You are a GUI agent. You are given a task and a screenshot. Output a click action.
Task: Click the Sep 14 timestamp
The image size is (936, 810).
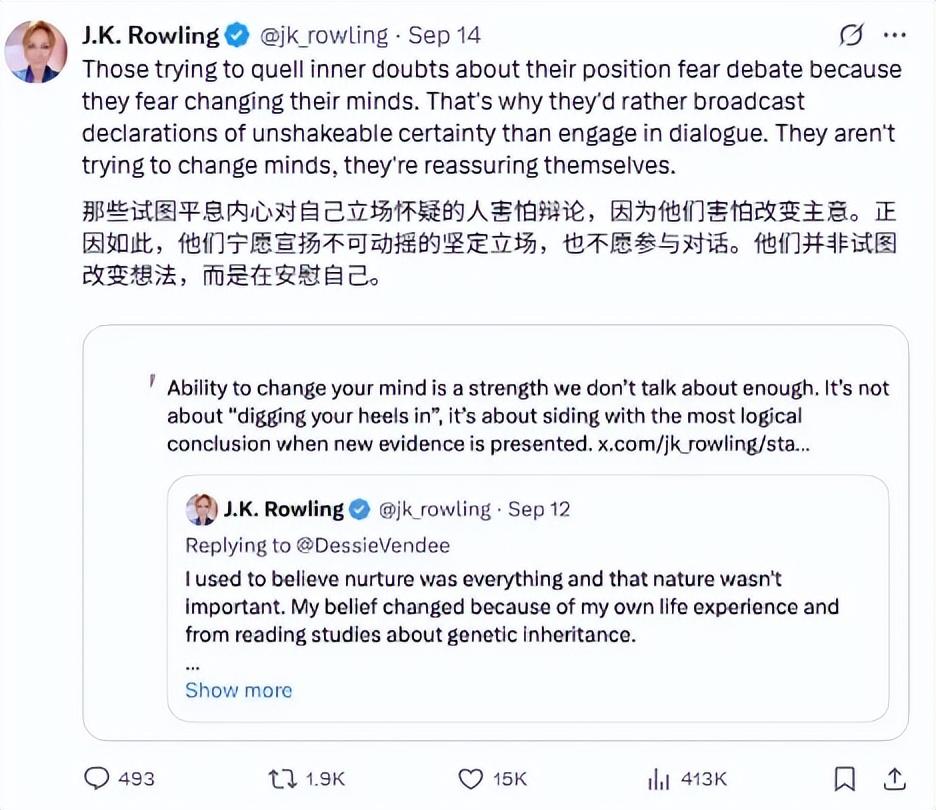pyautogui.click(x=445, y=36)
